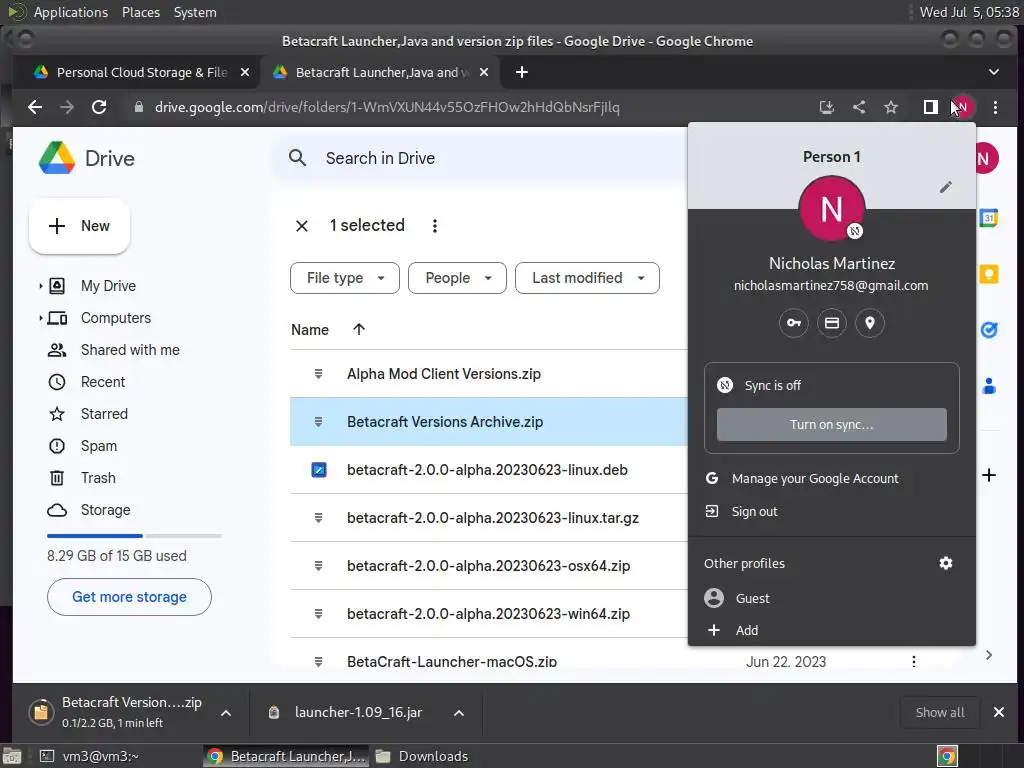Hide the side panel with chevron
This screenshot has width=1024, height=768.
point(989,655)
